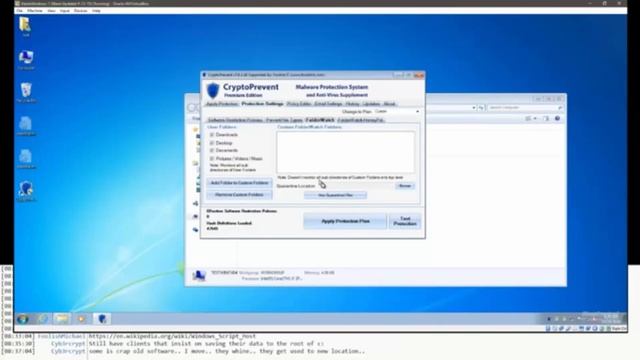Open the Prevent File Types sub-tab
Viewport: 640px width, 360px height.
tap(284, 120)
